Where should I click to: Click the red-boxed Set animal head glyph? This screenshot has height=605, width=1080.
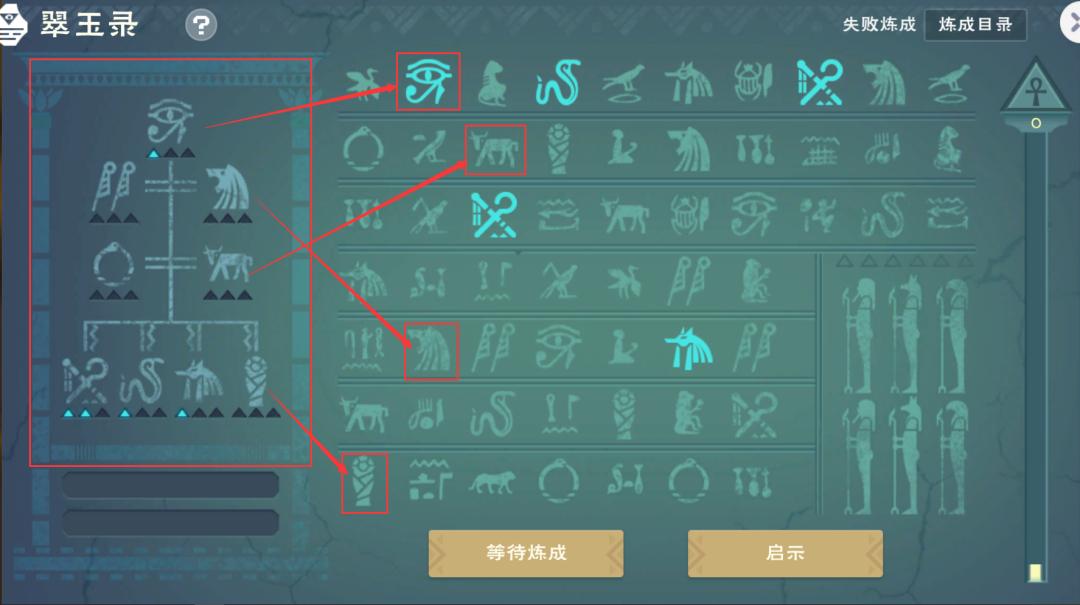coord(431,351)
